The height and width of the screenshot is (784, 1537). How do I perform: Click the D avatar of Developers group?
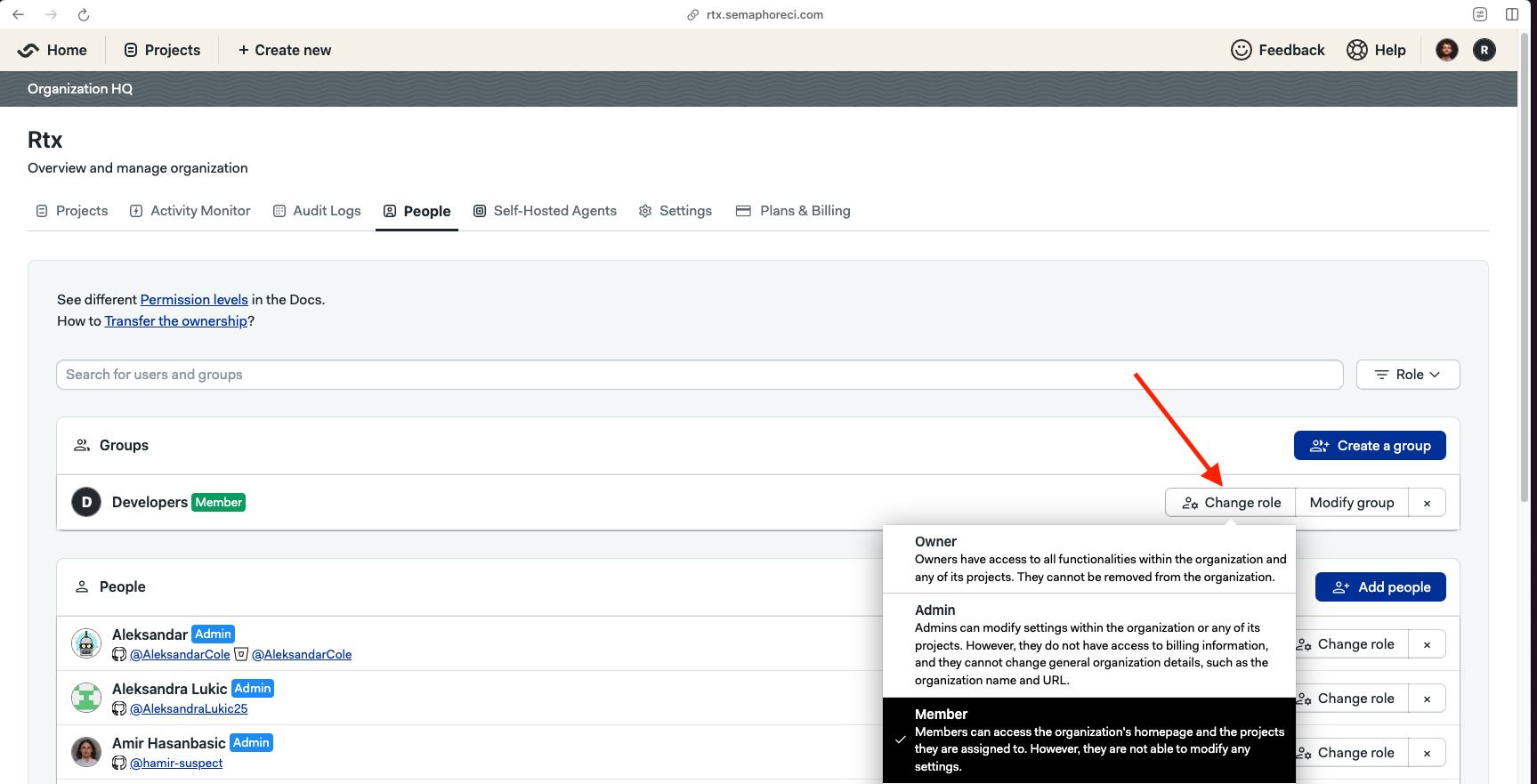[86, 502]
